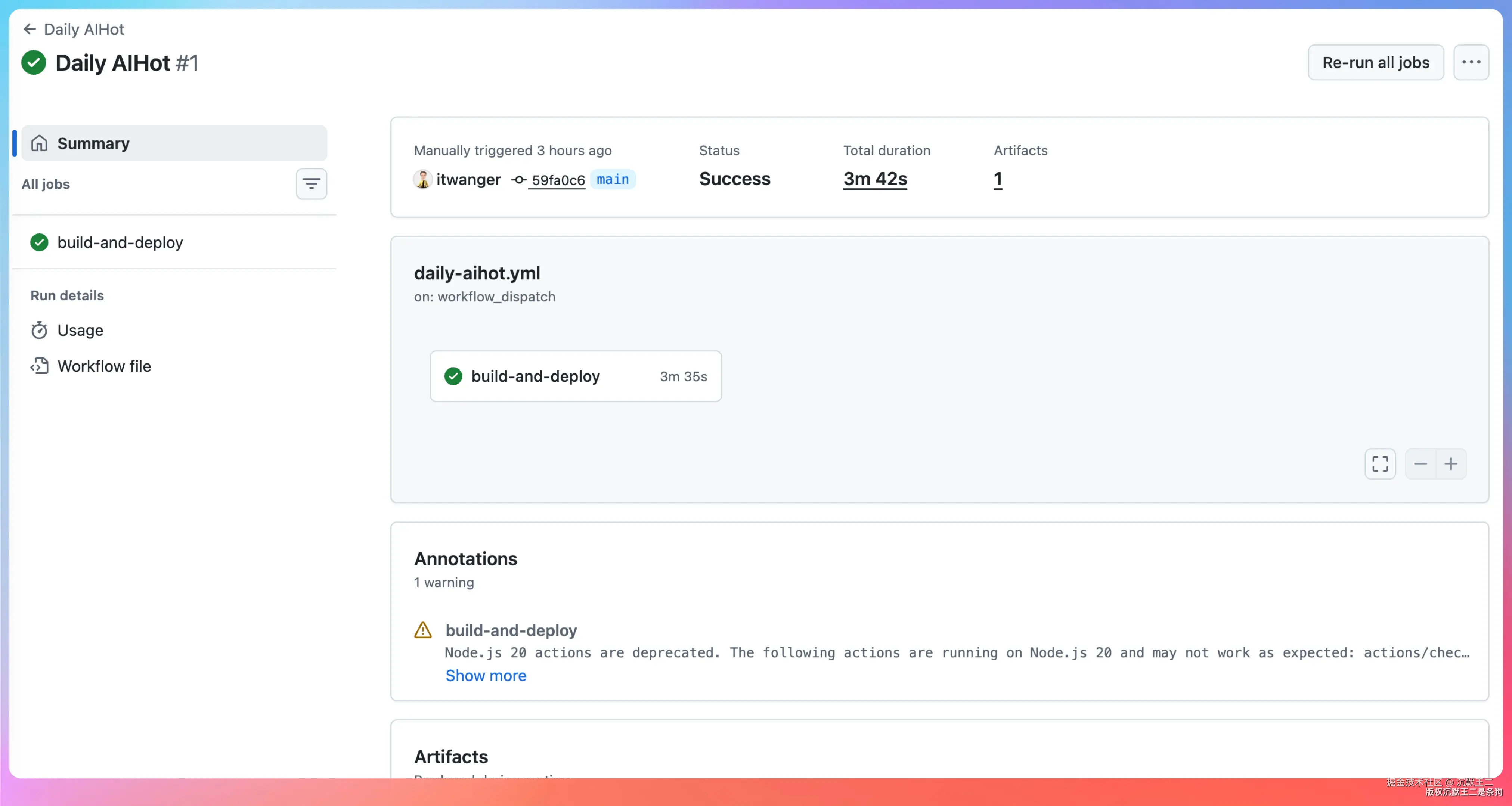Click the Node.js 20 deprecation message
The width and height of the screenshot is (1512, 806).
[x=957, y=653]
